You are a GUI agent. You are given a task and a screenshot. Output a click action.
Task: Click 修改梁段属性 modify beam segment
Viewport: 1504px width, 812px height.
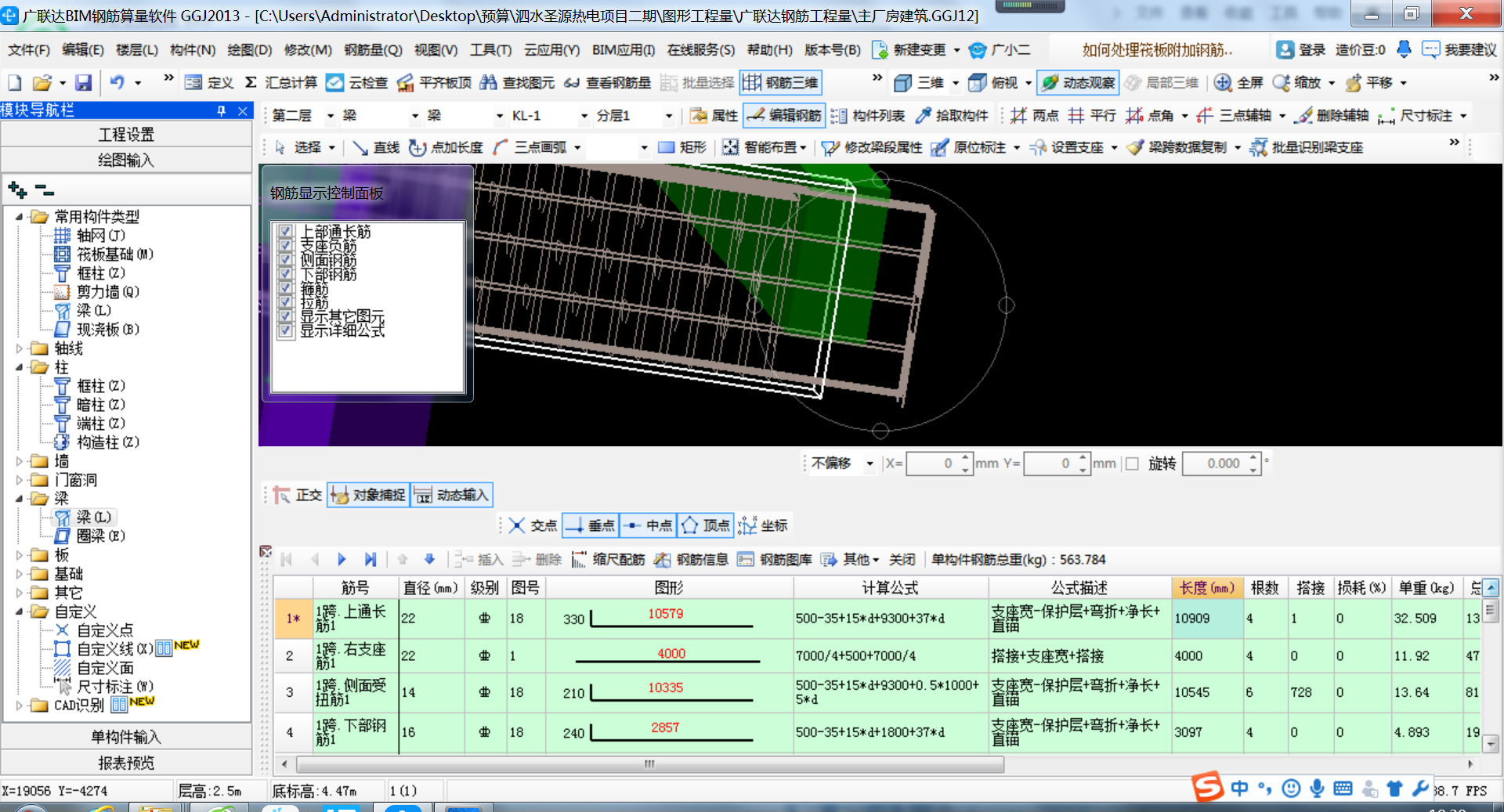tap(872, 147)
